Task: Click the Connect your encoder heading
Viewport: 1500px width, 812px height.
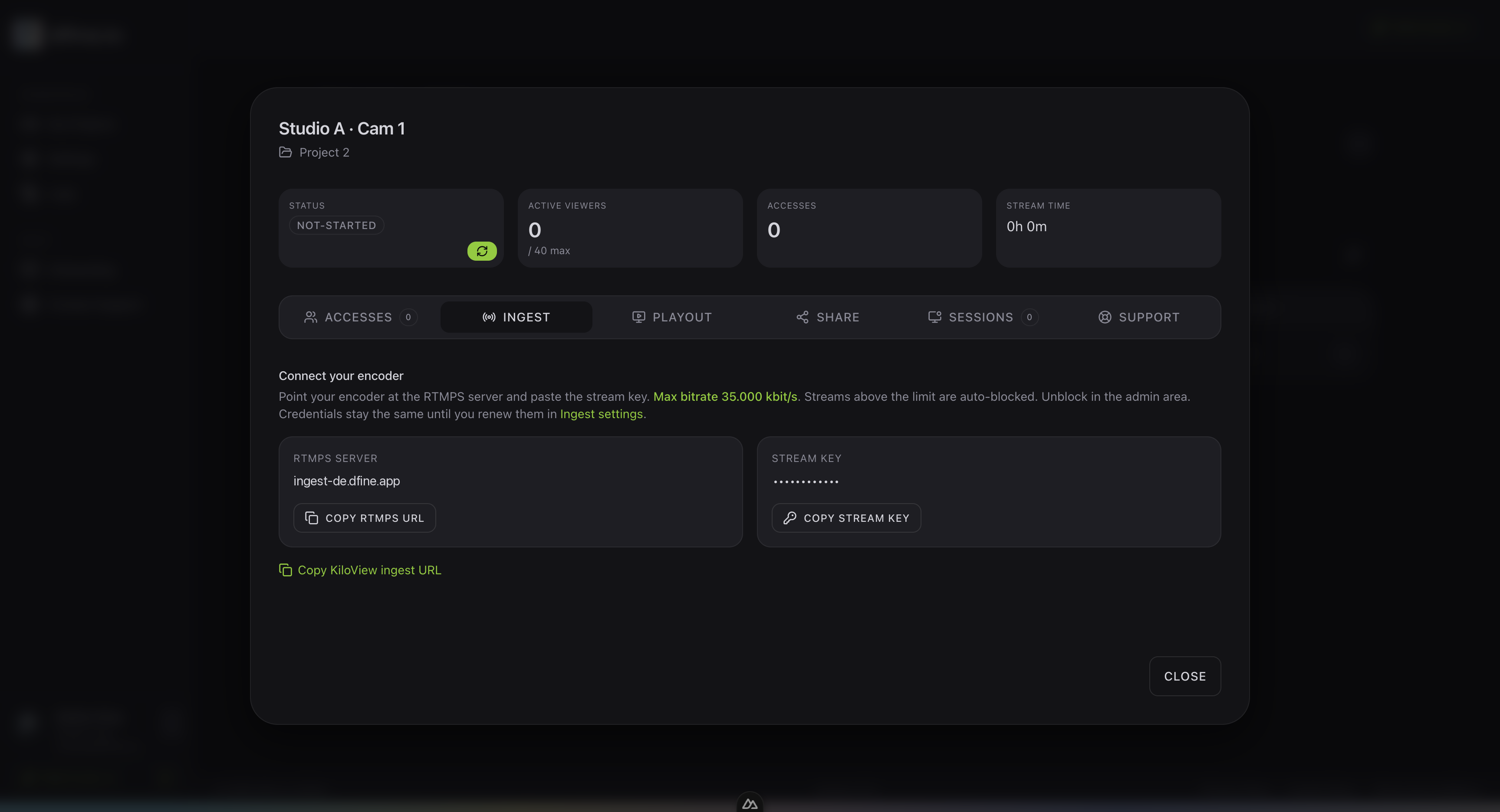Action: (x=341, y=376)
